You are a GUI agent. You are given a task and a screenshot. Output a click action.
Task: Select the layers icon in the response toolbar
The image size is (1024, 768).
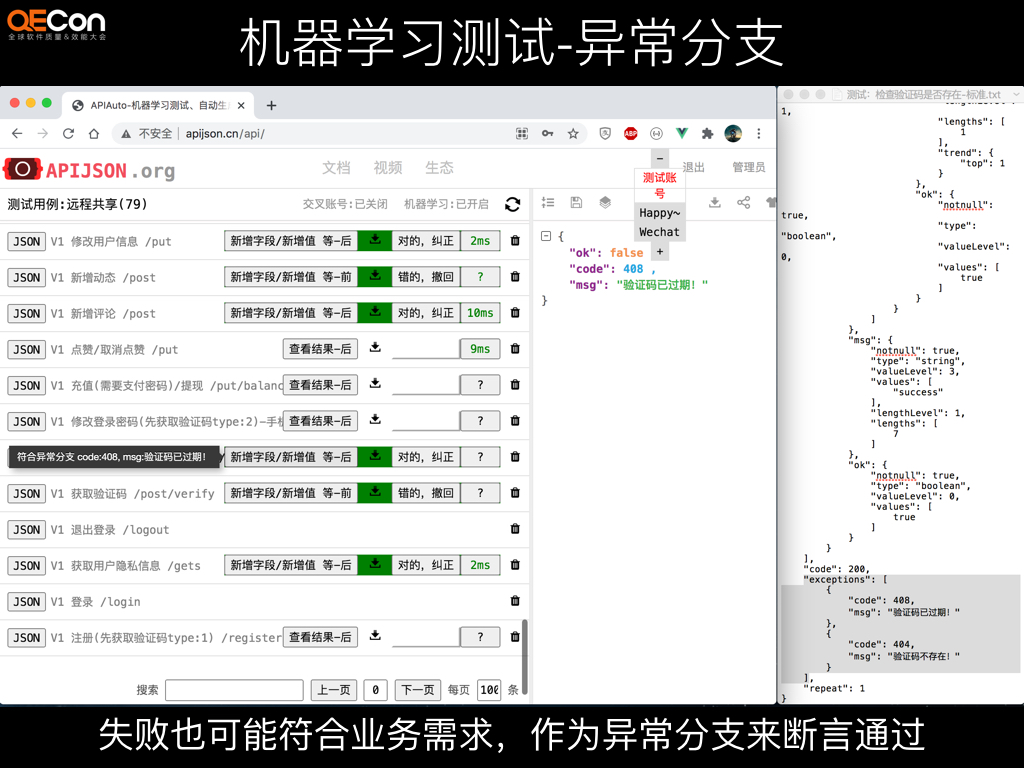point(604,202)
